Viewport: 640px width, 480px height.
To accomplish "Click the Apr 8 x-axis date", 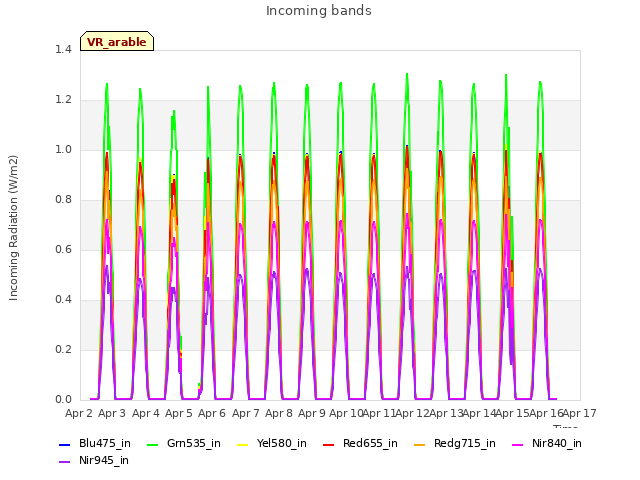I will [x=279, y=413].
